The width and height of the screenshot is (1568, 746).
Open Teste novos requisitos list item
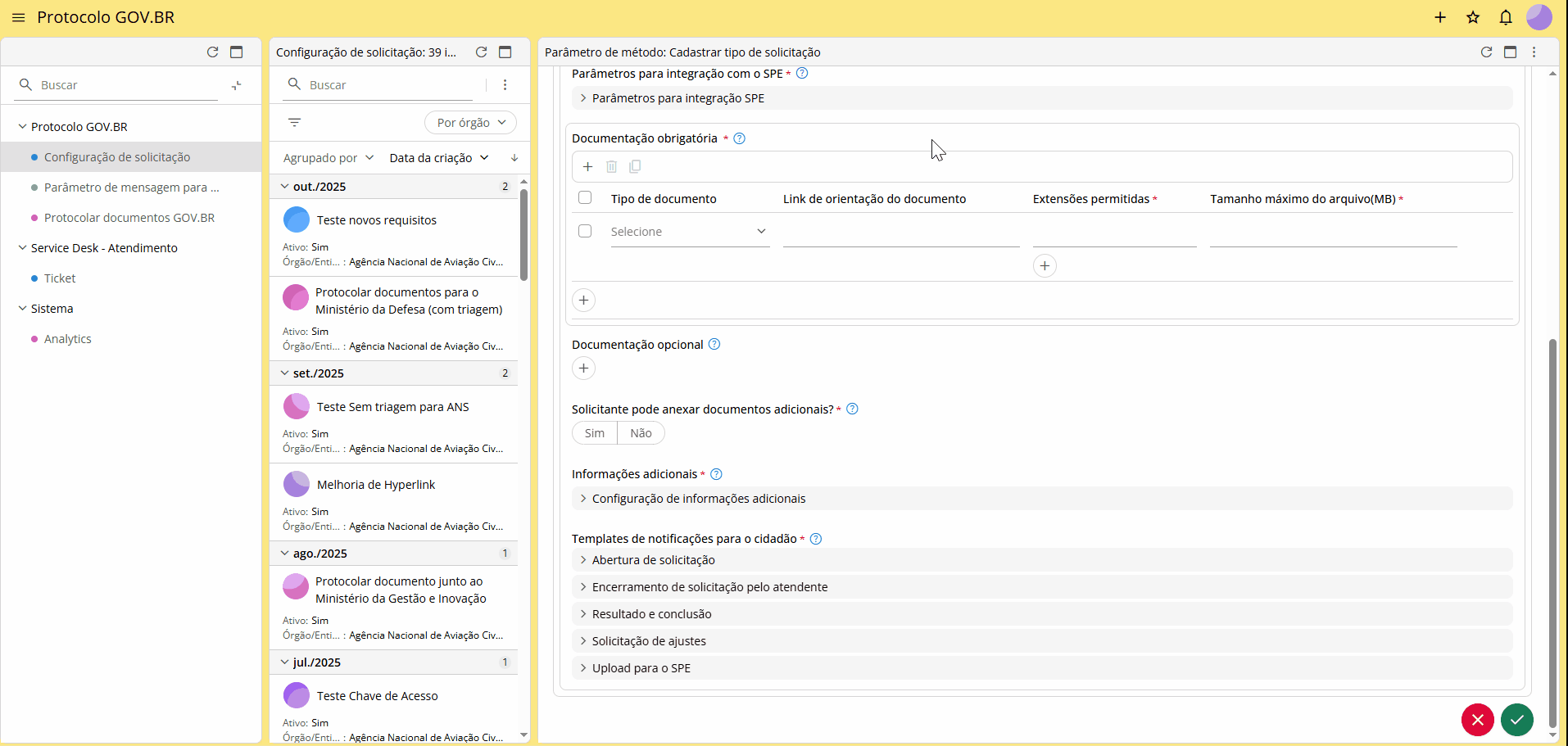[x=394, y=237]
